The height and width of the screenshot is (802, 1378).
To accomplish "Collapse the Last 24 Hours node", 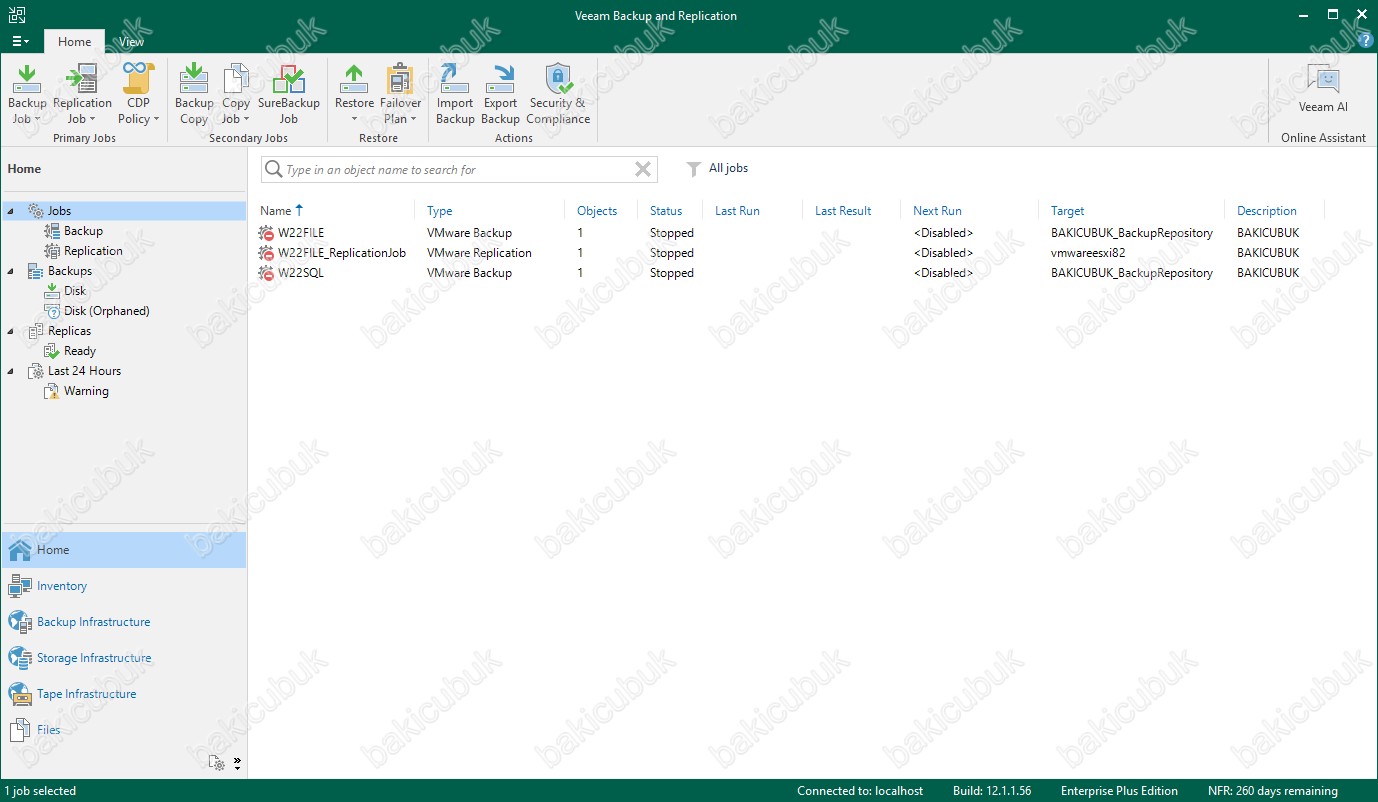I will coord(11,371).
